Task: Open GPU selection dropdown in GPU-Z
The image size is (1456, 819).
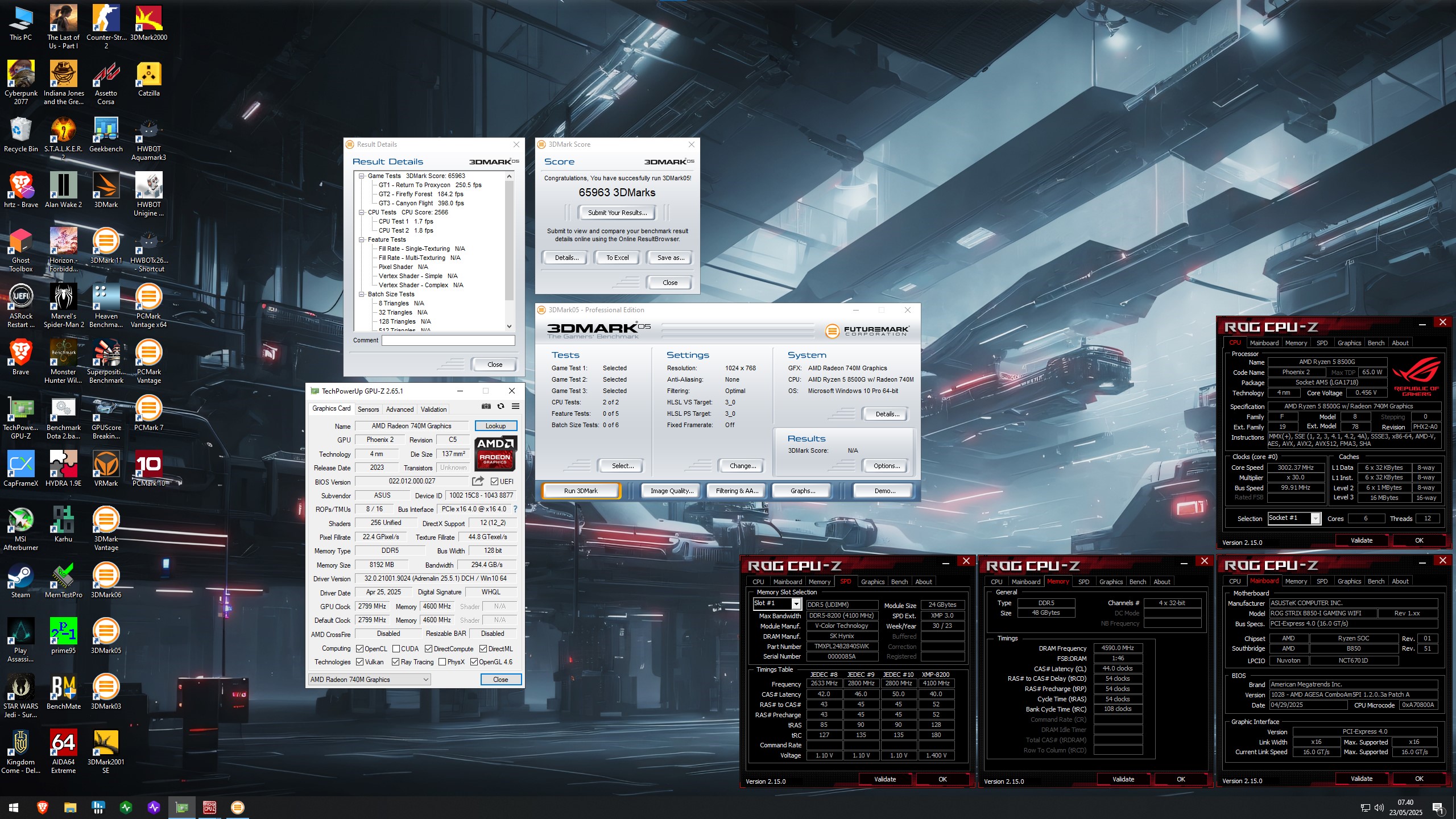Action: pyautogui.click(x=369, y=680)
